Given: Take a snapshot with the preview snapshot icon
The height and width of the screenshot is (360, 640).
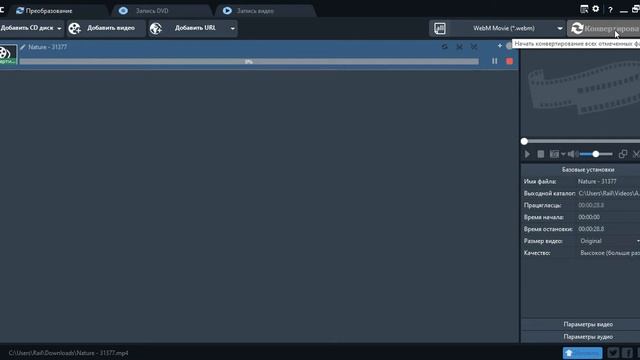Looking at the screenshot, I should 554,154.
